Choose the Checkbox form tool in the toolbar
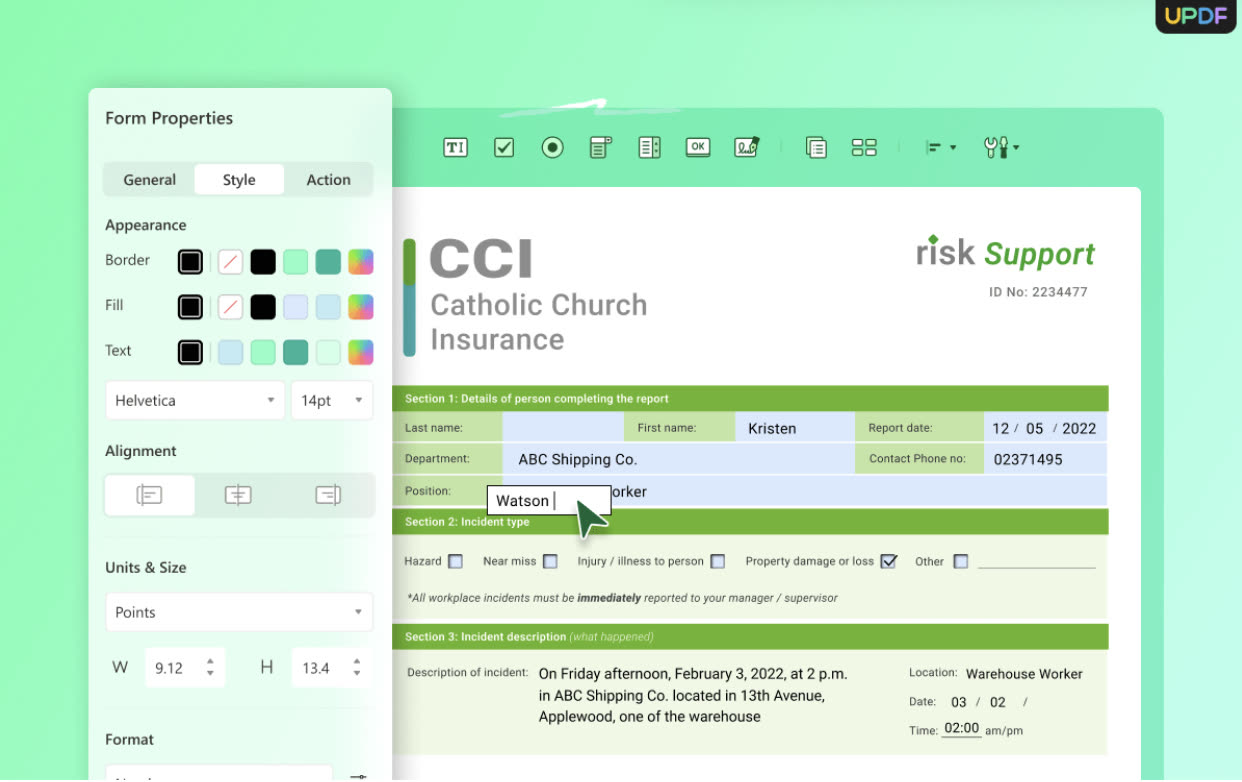Image resolution: width=1242 pixels, height=782 pixels. (504, 148)
